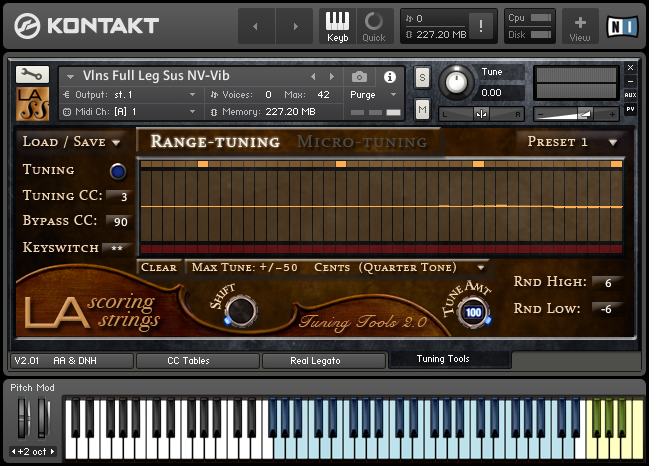
Task: Click the Clear button
Action: (x=159, y=267)
